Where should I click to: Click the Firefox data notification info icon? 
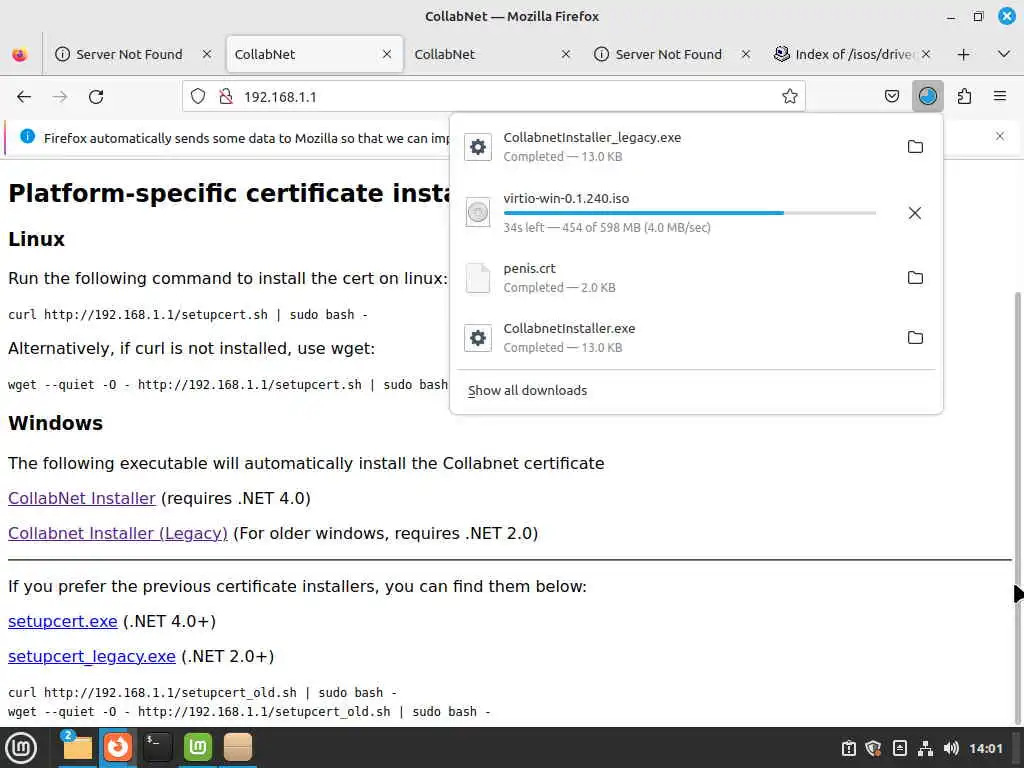click(27, 136)
